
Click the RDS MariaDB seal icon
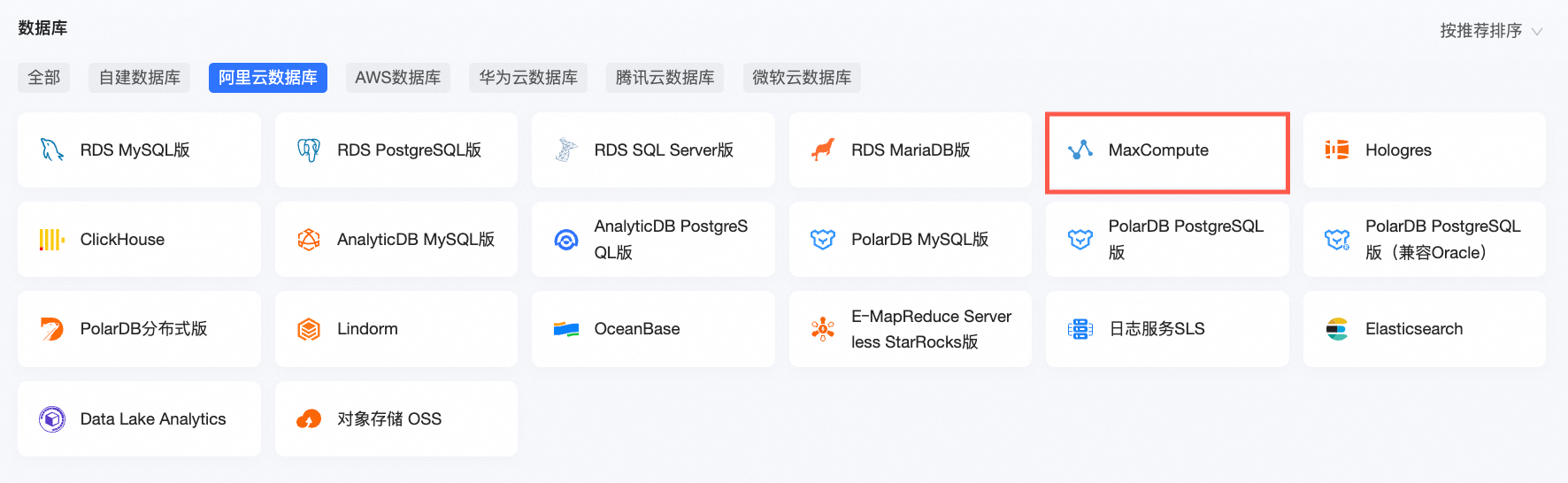pos(823,149)
